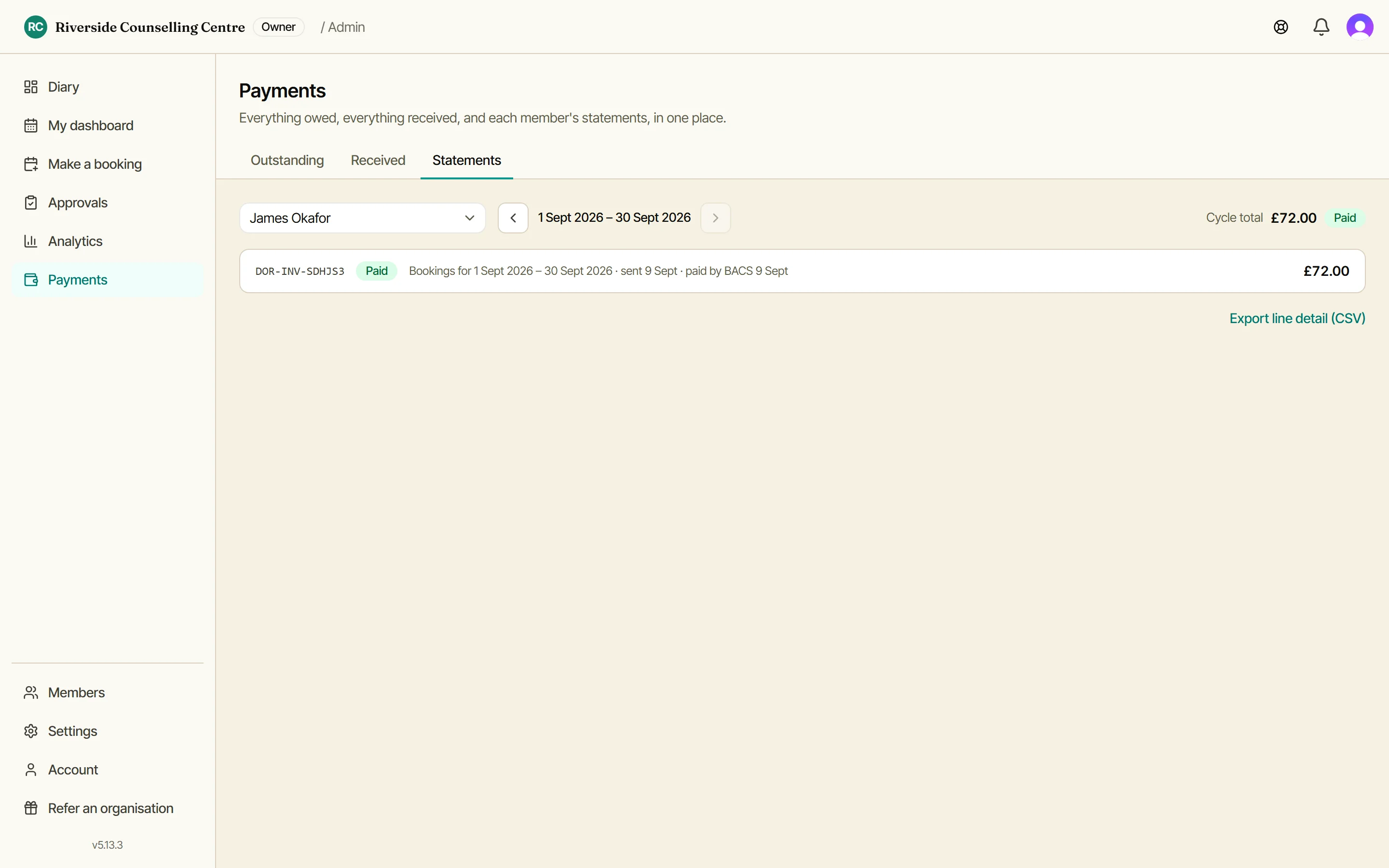Viewport: 1389px width, 868px height.
Task: Click the £72.00 invoice amount
Action: (1326, 271)
